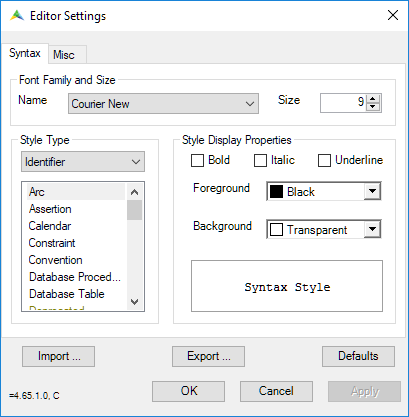The image size is (409, 417).
Task: Switch to the Misc tab
Action: point(64,55)
